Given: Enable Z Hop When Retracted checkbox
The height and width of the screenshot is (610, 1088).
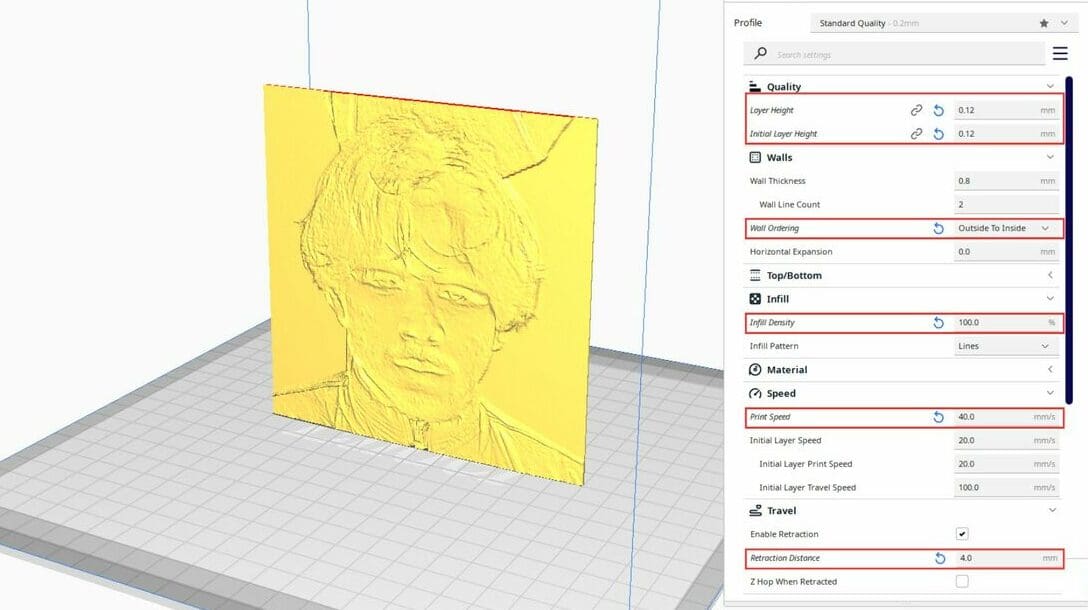Looking at the screenshot, I should coord(962,581).
